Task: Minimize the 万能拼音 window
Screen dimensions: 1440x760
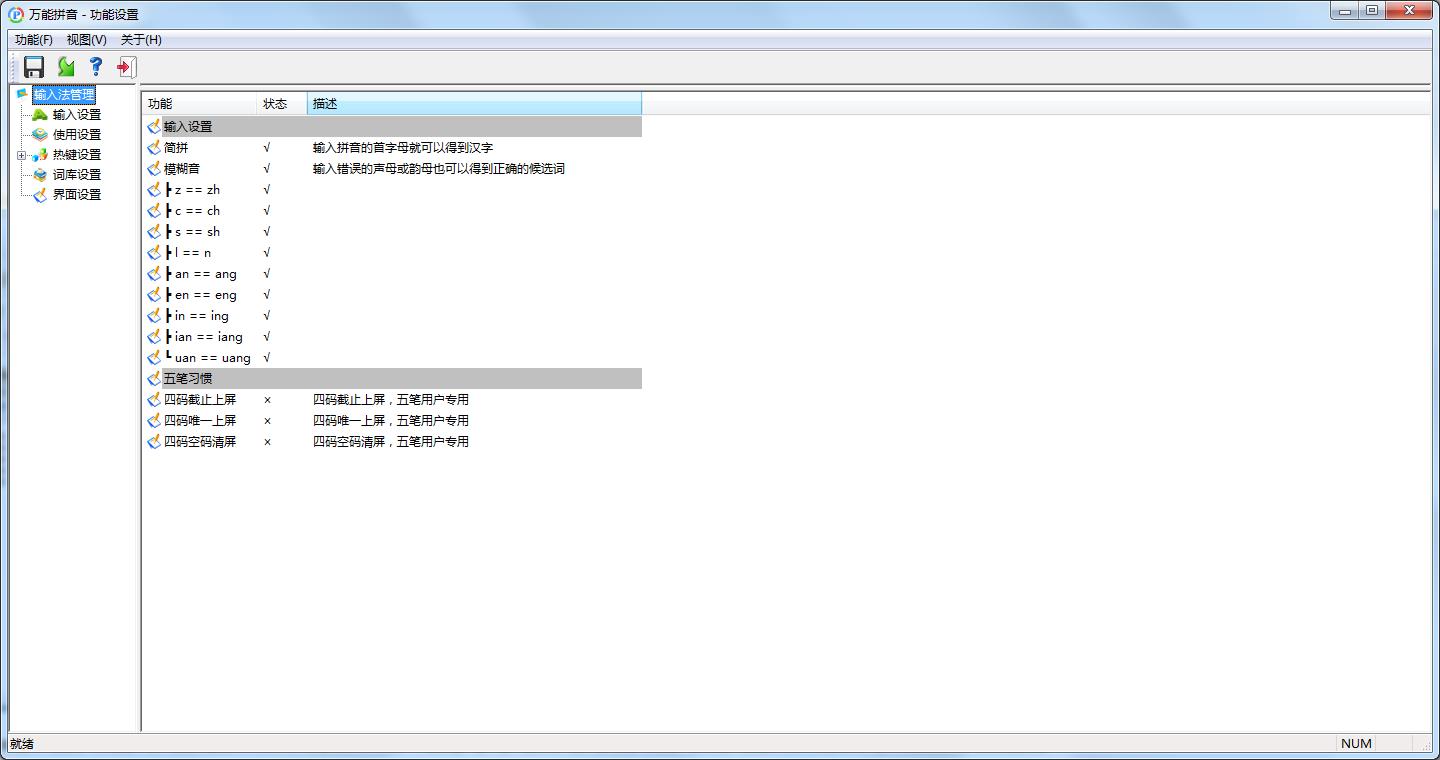Action: [1344, 10]
